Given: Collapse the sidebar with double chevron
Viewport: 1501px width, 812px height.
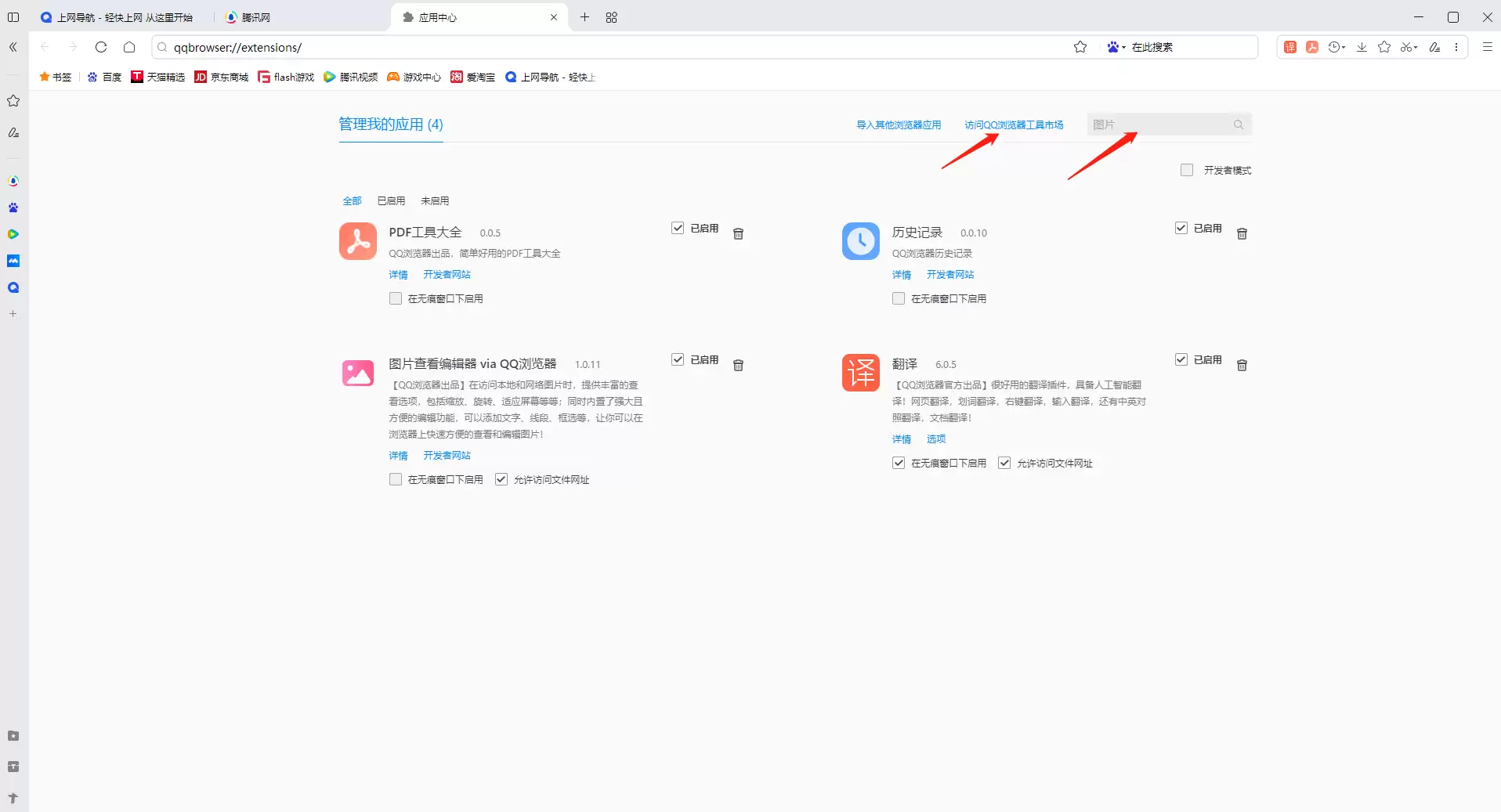Looking at the screenshot, I should click(x=13, y=47).
